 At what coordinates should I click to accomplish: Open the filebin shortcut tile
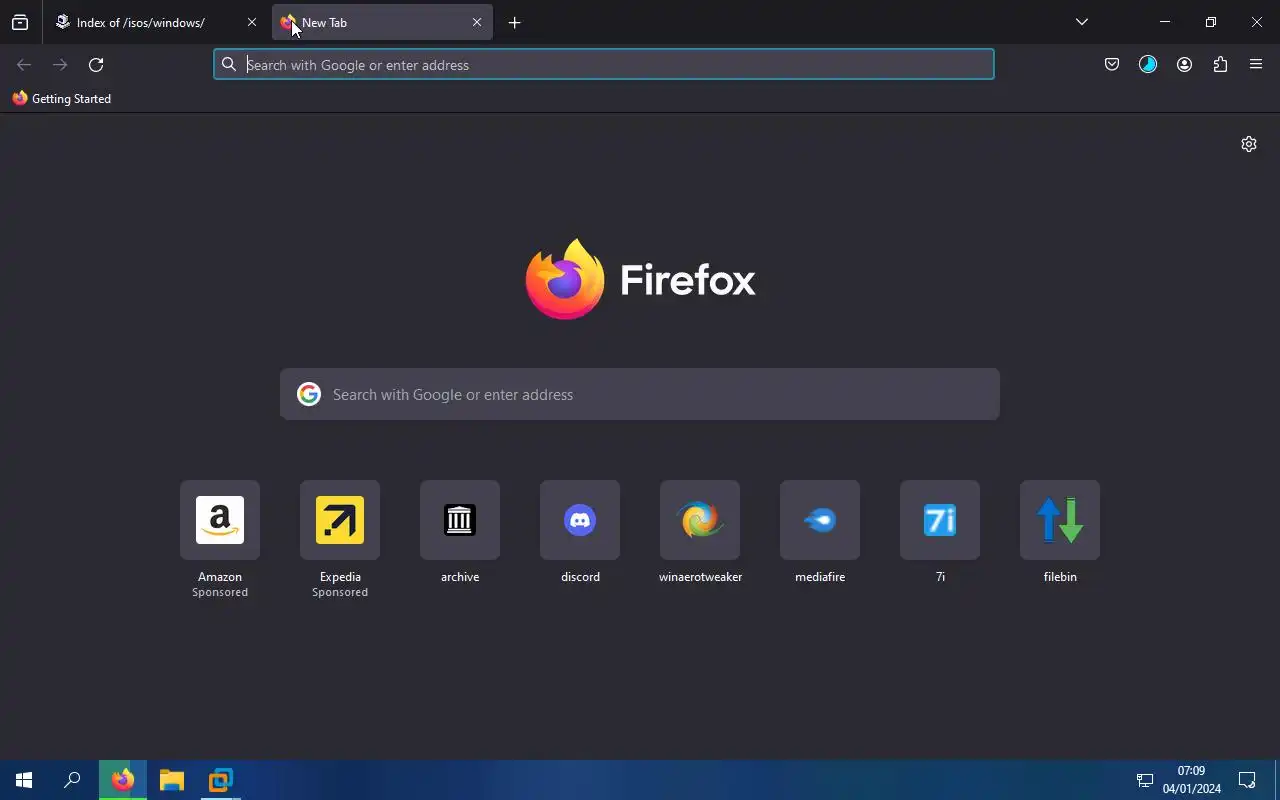[1060, 520]
